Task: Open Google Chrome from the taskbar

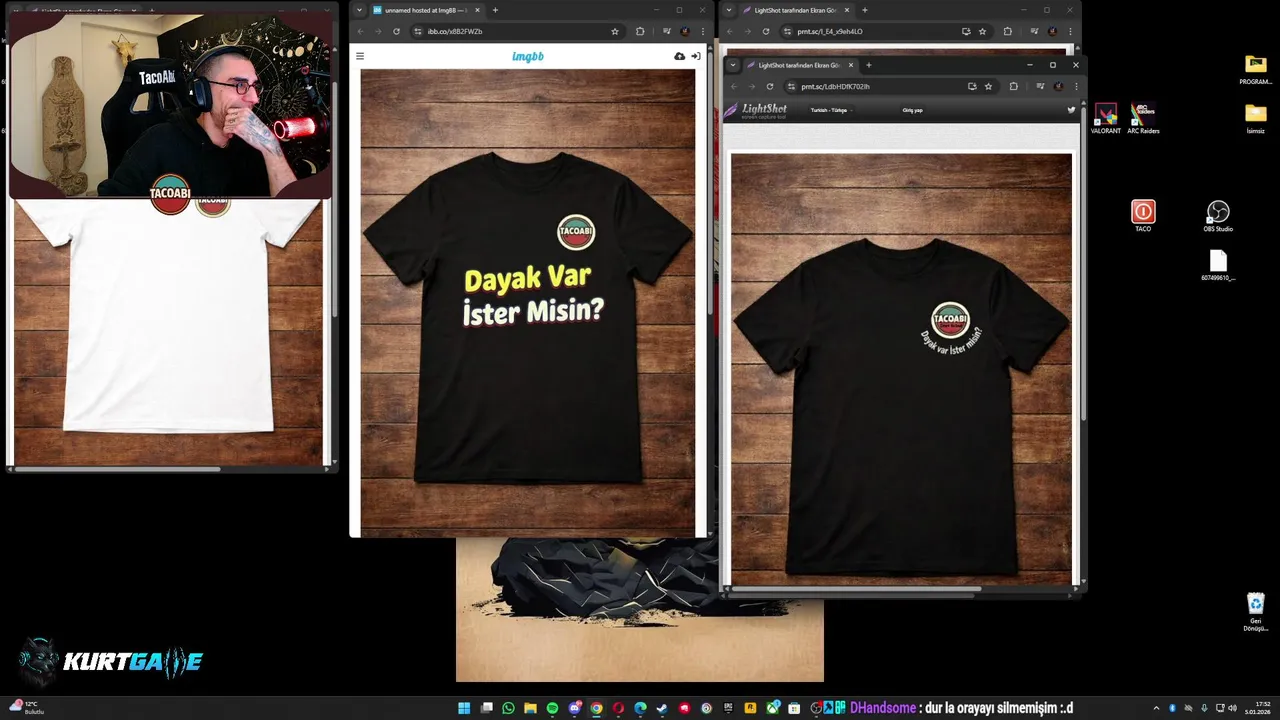Action: pos(597,708)
